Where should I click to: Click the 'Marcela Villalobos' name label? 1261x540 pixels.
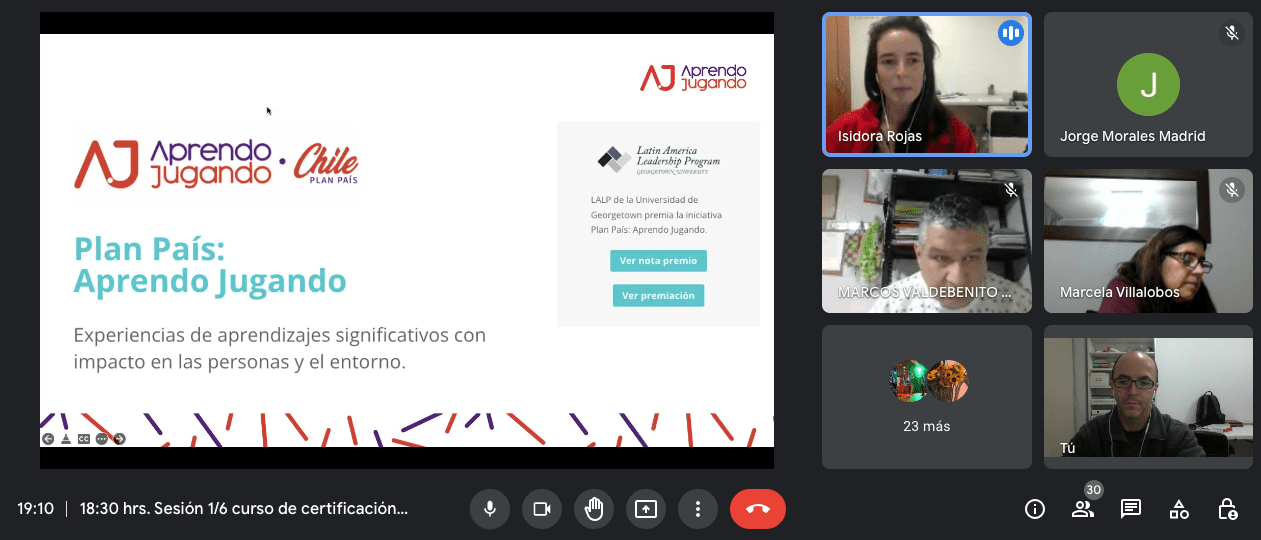pos(1119,293)
